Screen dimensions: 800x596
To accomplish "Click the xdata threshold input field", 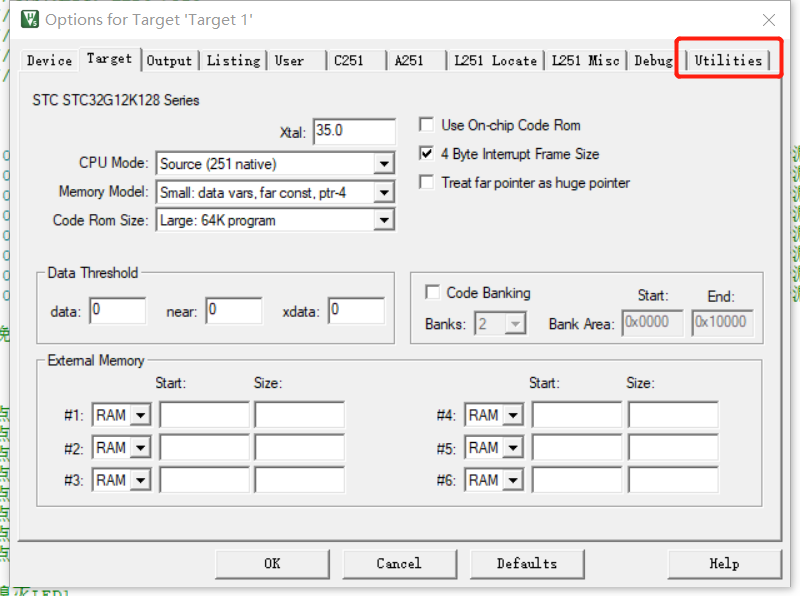I will point(356,310).
